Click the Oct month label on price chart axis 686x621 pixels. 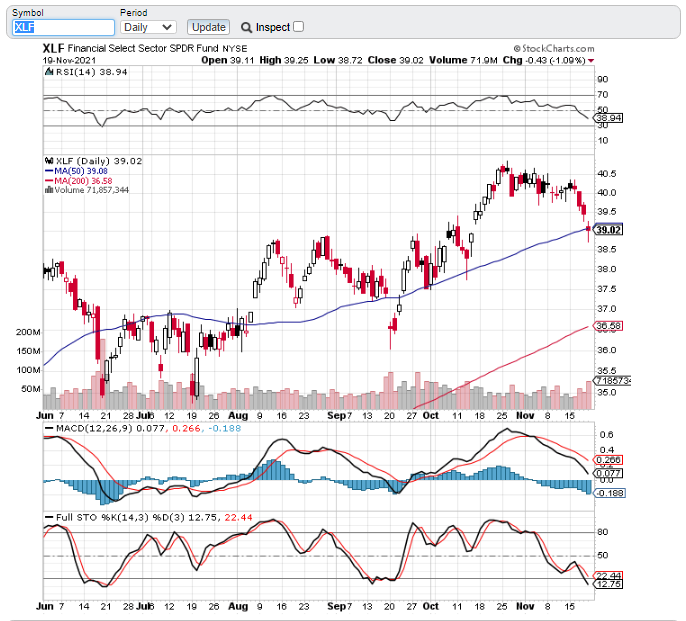430,415
